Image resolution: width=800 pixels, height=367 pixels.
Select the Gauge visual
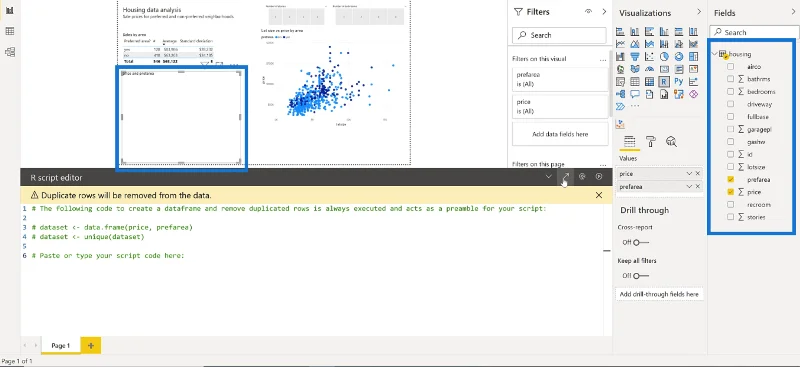(649, 69)
